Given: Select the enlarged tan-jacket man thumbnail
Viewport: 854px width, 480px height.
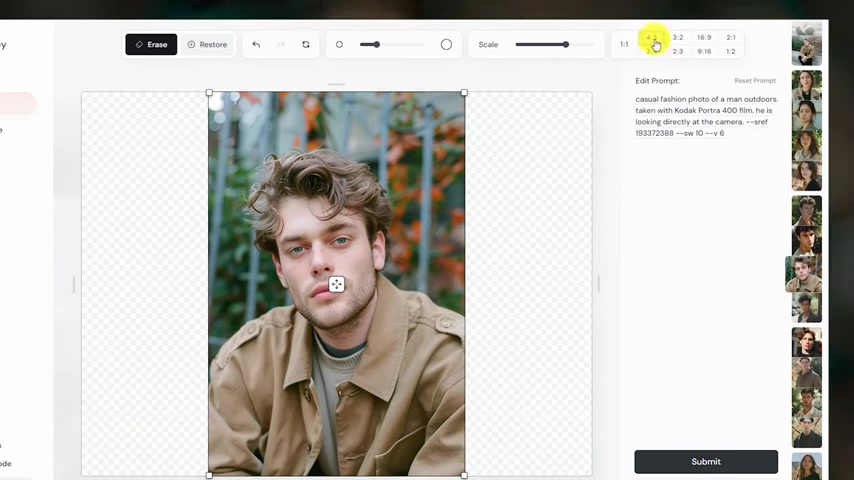Looking at the screenshot, I should coord(803,275).
